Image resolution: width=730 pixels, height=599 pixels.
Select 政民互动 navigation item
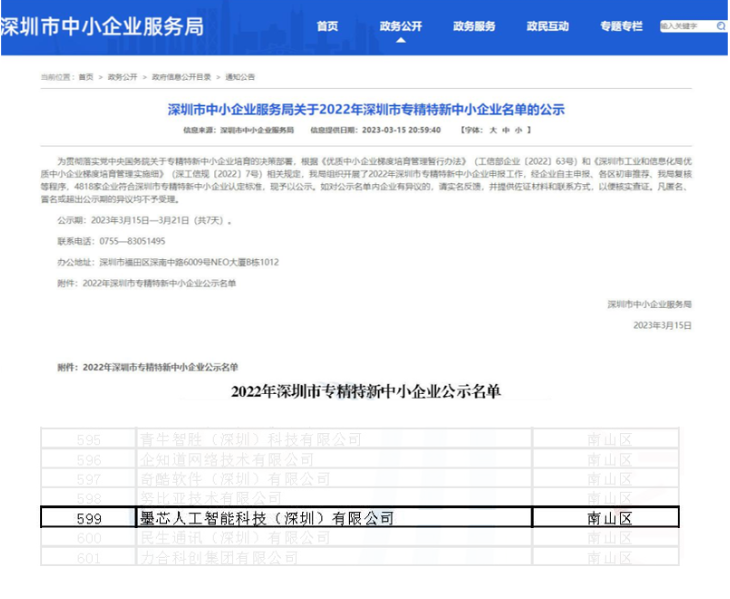(548, 26)
